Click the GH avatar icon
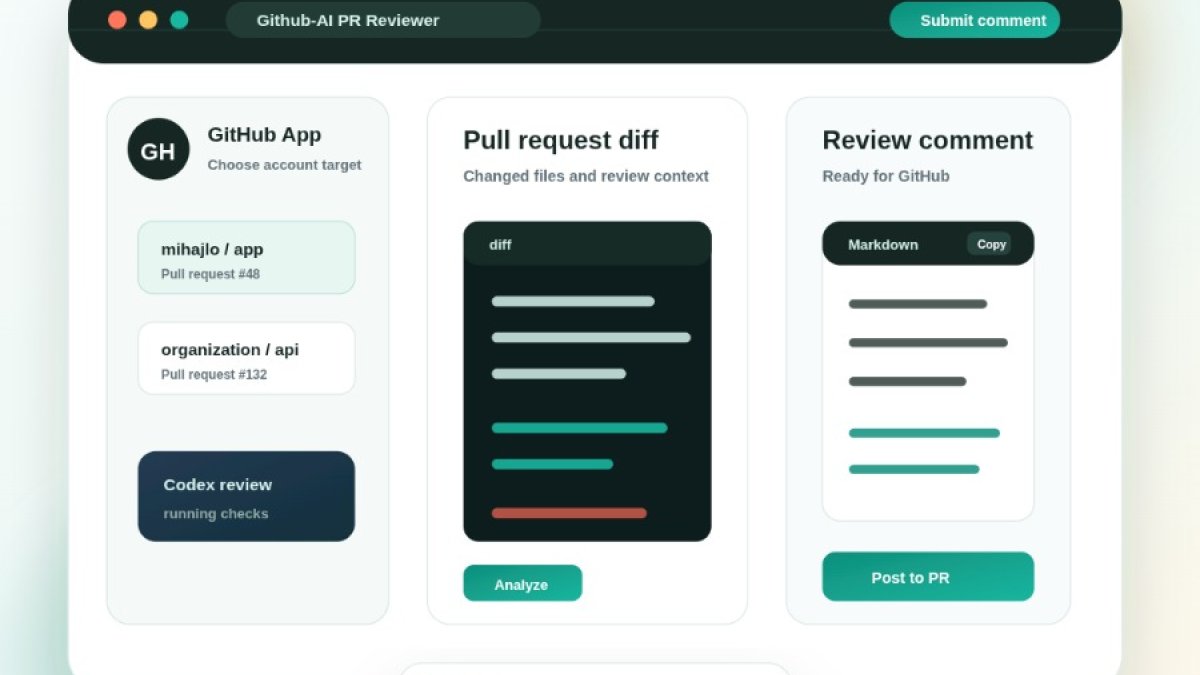Screen dimensions: 1200x675 (x=158, y=149)
